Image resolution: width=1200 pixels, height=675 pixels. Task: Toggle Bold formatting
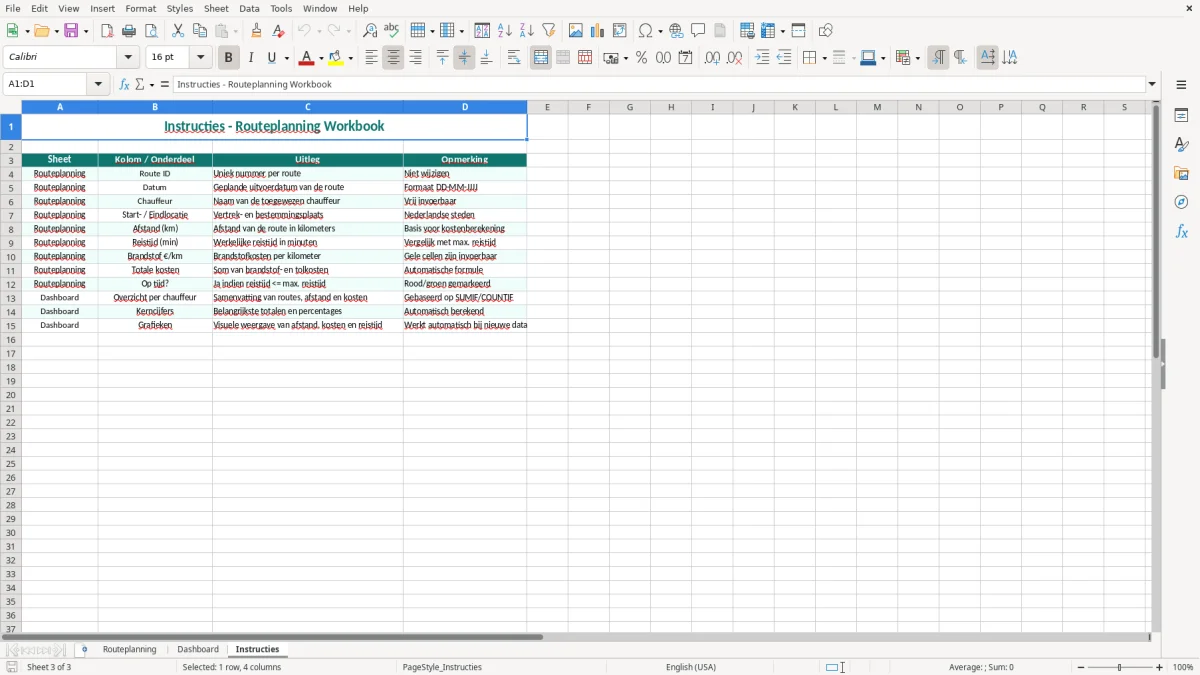(229, 58)
